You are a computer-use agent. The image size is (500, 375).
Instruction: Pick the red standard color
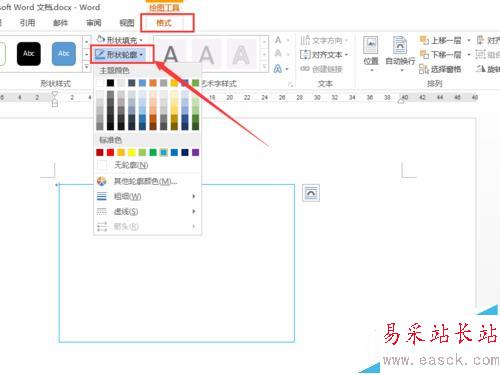(110, 152)
